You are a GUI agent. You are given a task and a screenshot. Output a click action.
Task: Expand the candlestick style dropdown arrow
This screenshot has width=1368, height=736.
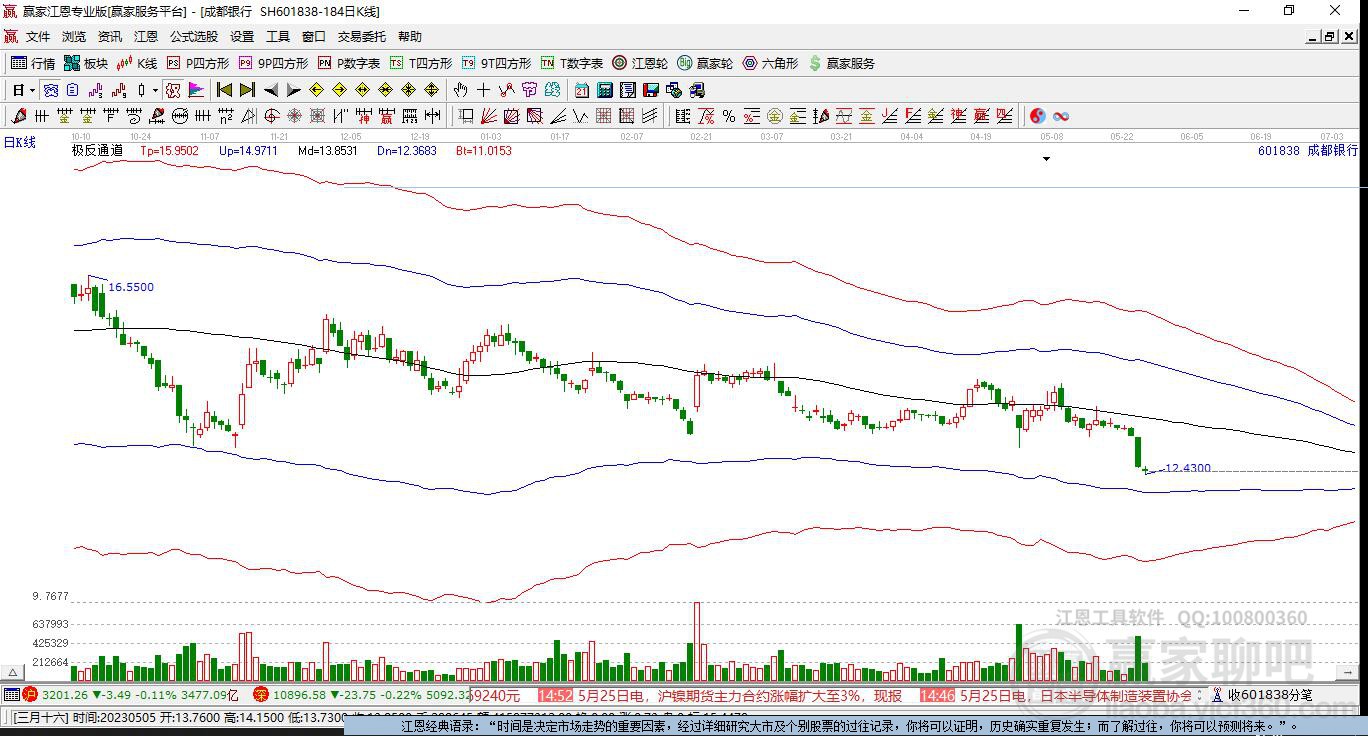154,90
